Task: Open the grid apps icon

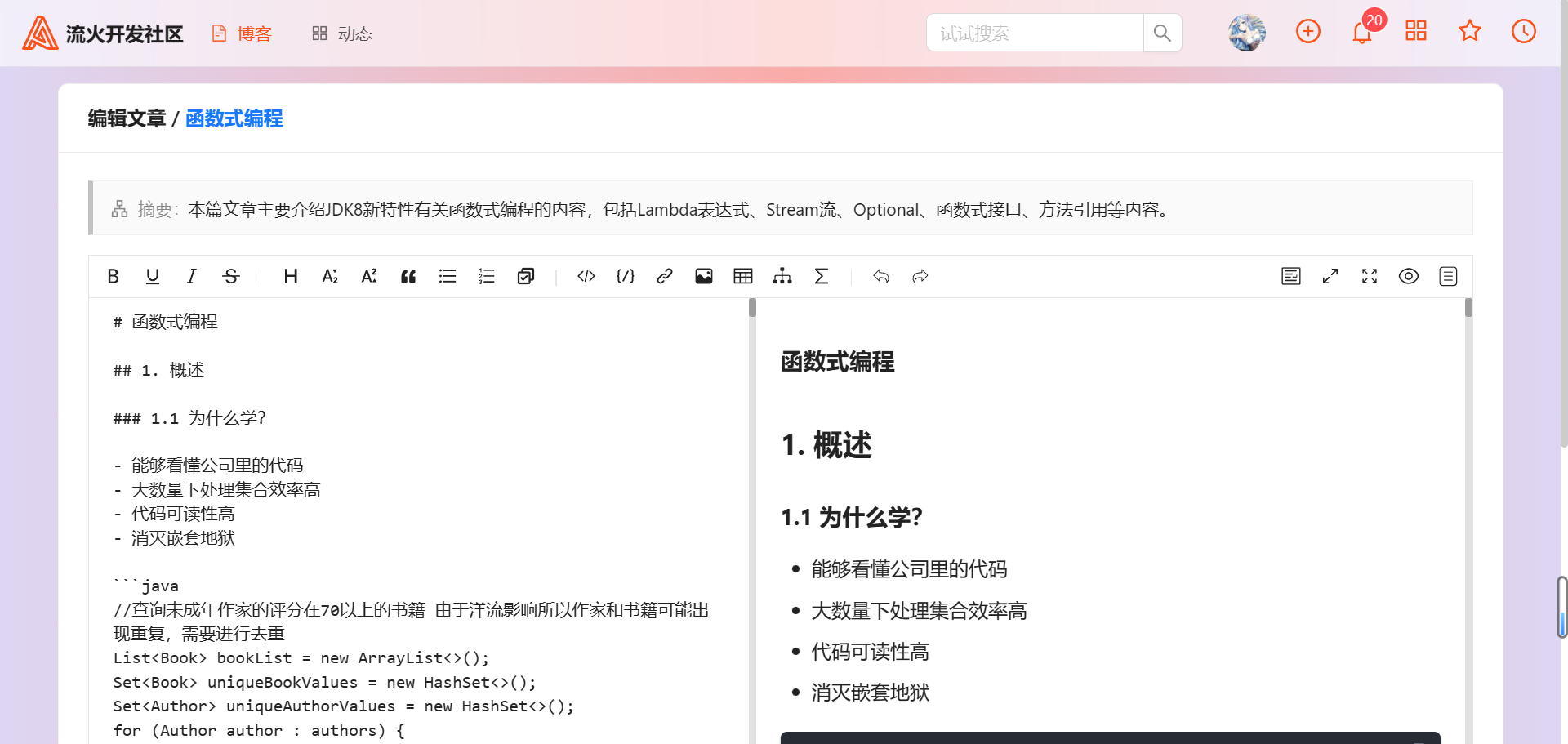Action: click(x=1416, y=31)
